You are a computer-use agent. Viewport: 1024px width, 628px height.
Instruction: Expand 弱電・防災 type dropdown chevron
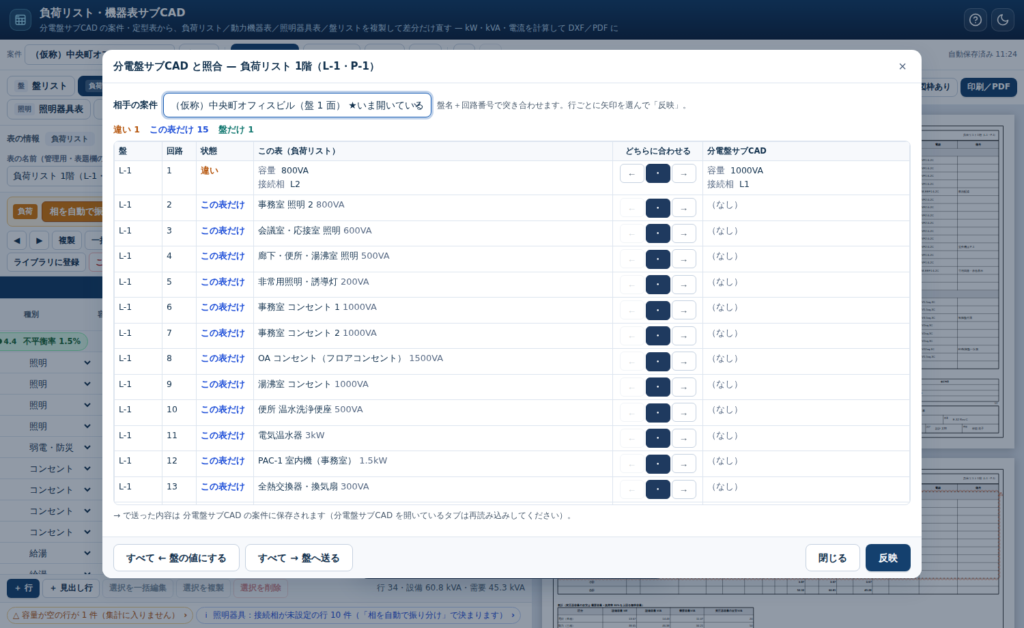[87, 447]
